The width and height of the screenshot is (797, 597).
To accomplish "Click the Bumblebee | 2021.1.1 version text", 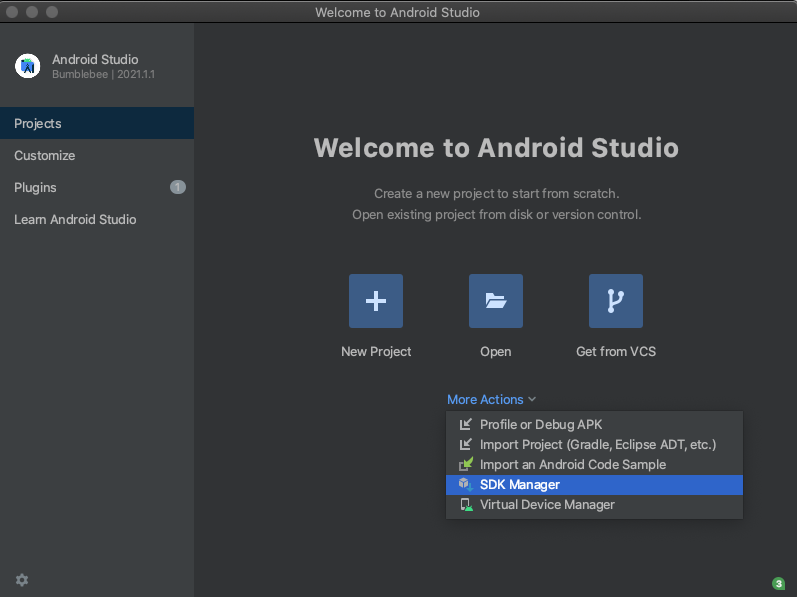I will (x=104, y=74).
